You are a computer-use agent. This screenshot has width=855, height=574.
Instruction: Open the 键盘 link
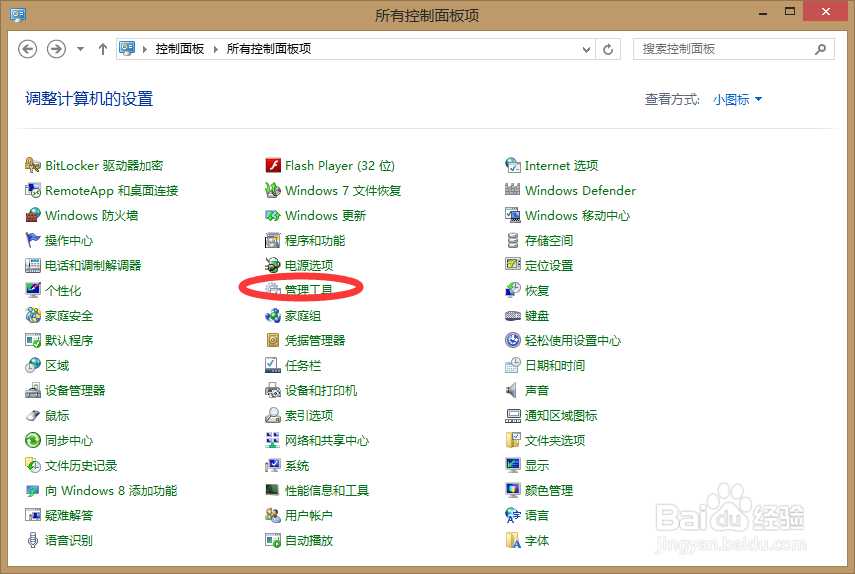coord(537,315)
